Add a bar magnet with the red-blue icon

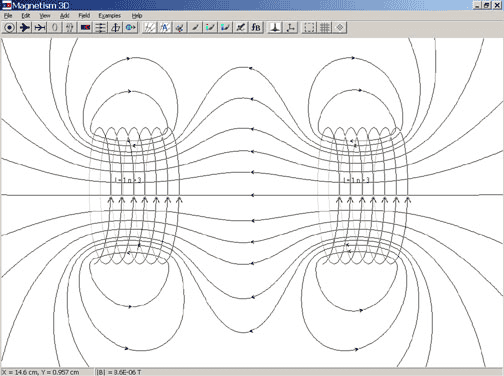tap(85, 28)
